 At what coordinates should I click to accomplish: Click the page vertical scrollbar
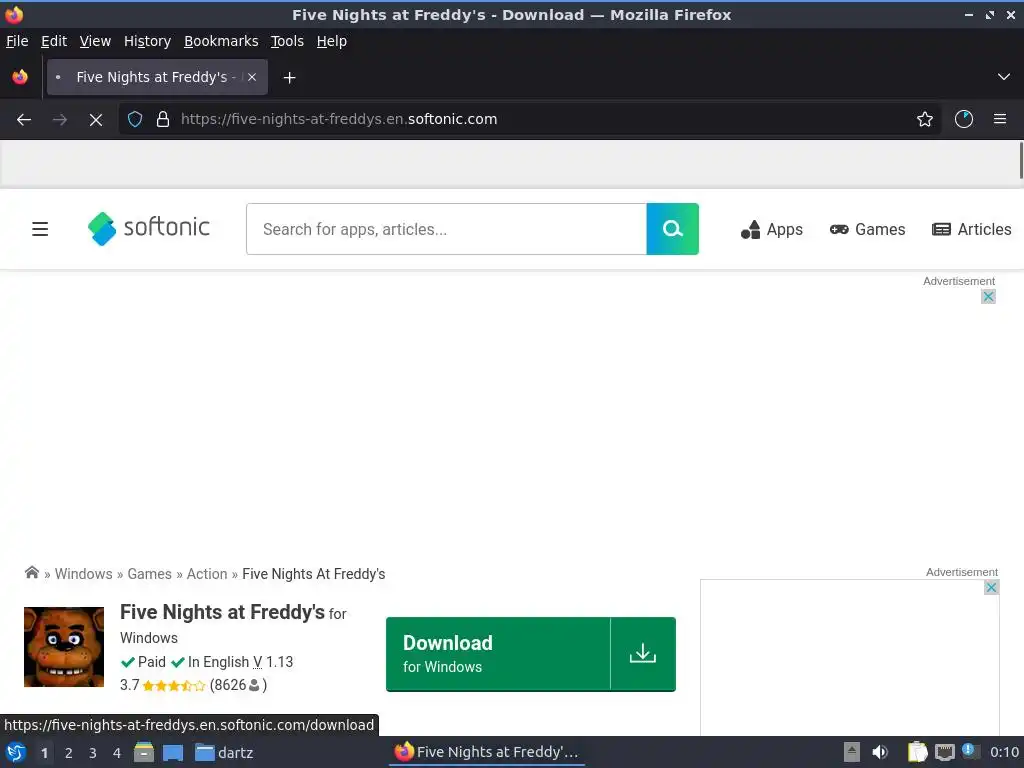tap(1021, 161)
